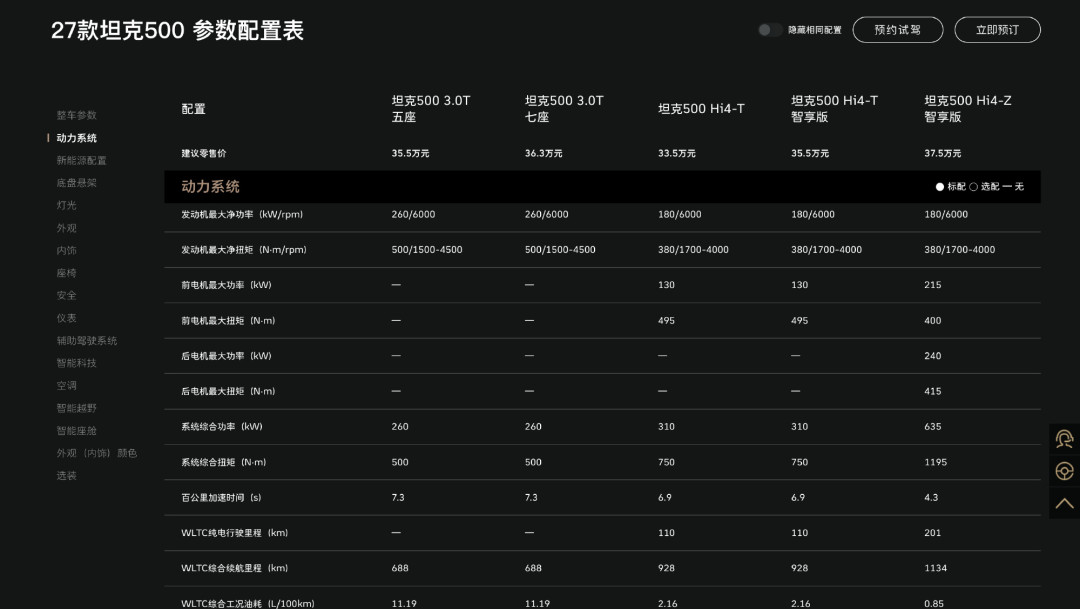The image size is (1080, 609).
Task: Open 智能科技 section in sidebar
Action: [x=76, y=363]
